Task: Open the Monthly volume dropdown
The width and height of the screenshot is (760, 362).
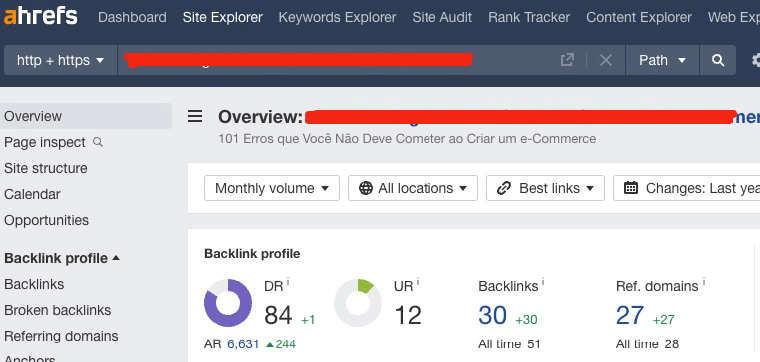Action: [x=272, y=188]
